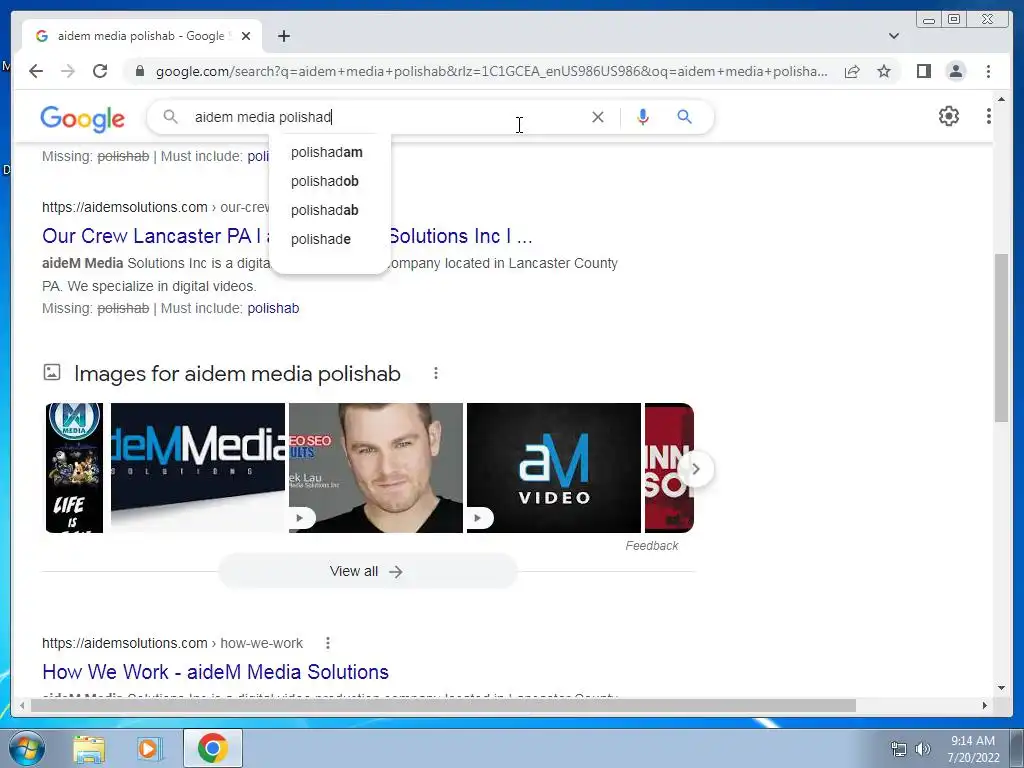Send Feedback on the images

pos(651,545)
